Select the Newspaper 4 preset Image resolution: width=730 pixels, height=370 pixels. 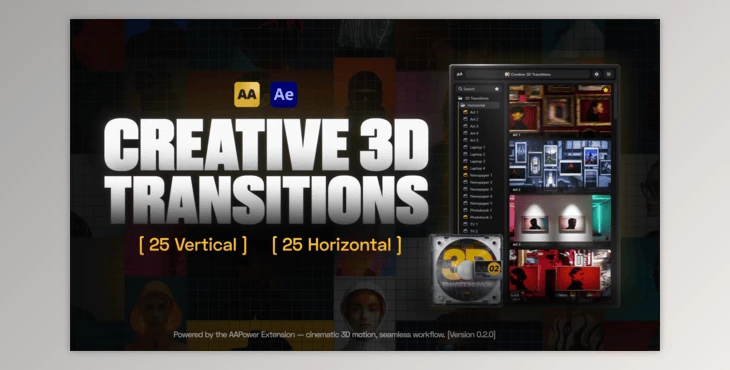pyautogui.click(x=477, y=196)
